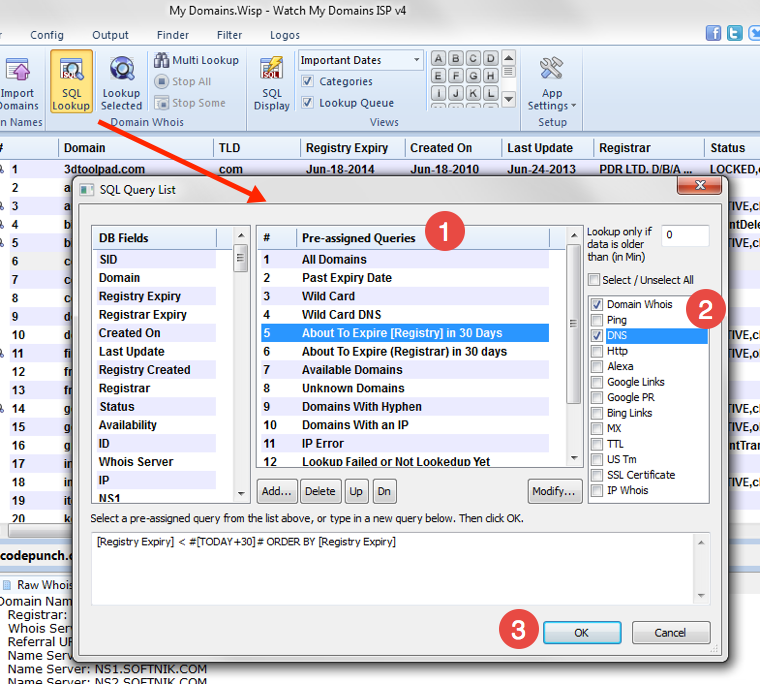Click the lookup age minutes field
This screenshot has width=760, height=684.
(685, 235)
